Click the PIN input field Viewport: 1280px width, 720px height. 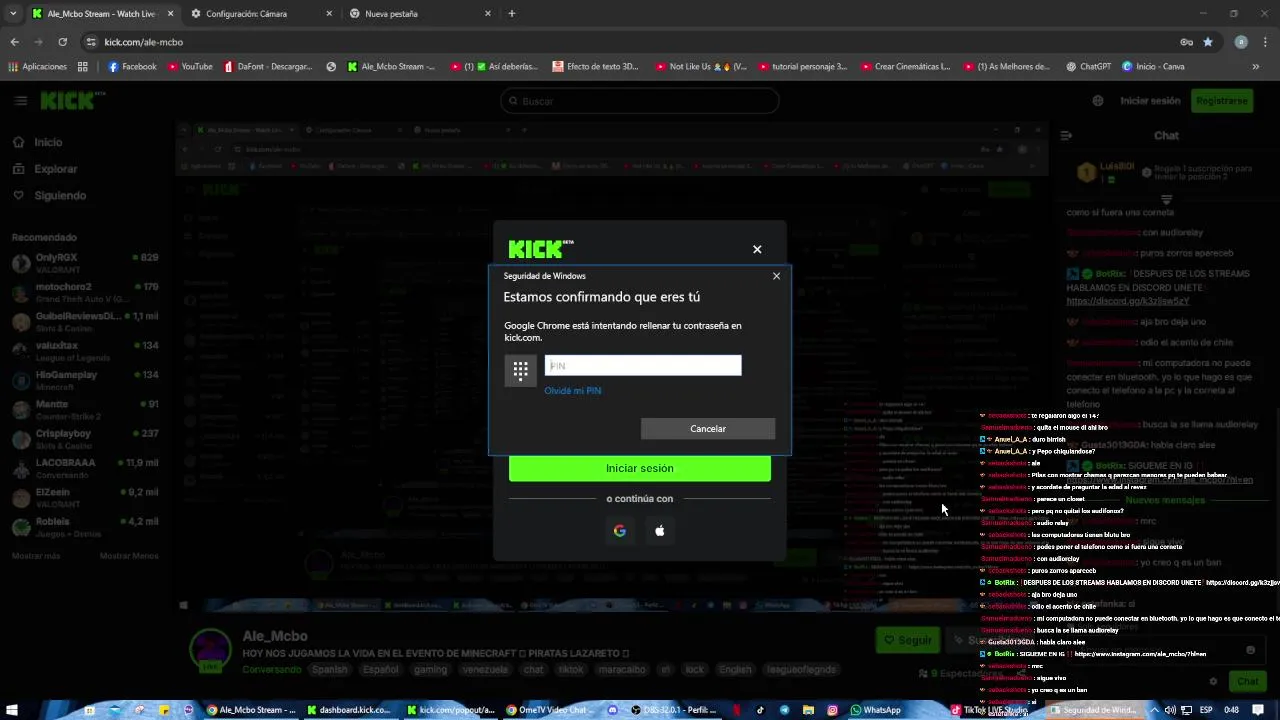click(643, 366)
